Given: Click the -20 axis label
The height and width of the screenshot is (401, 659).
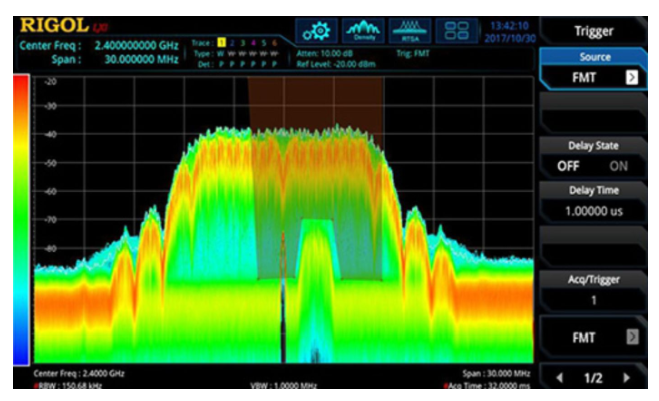Looking at the screenshot, I should pyautogui.click(x=50, y=82).
